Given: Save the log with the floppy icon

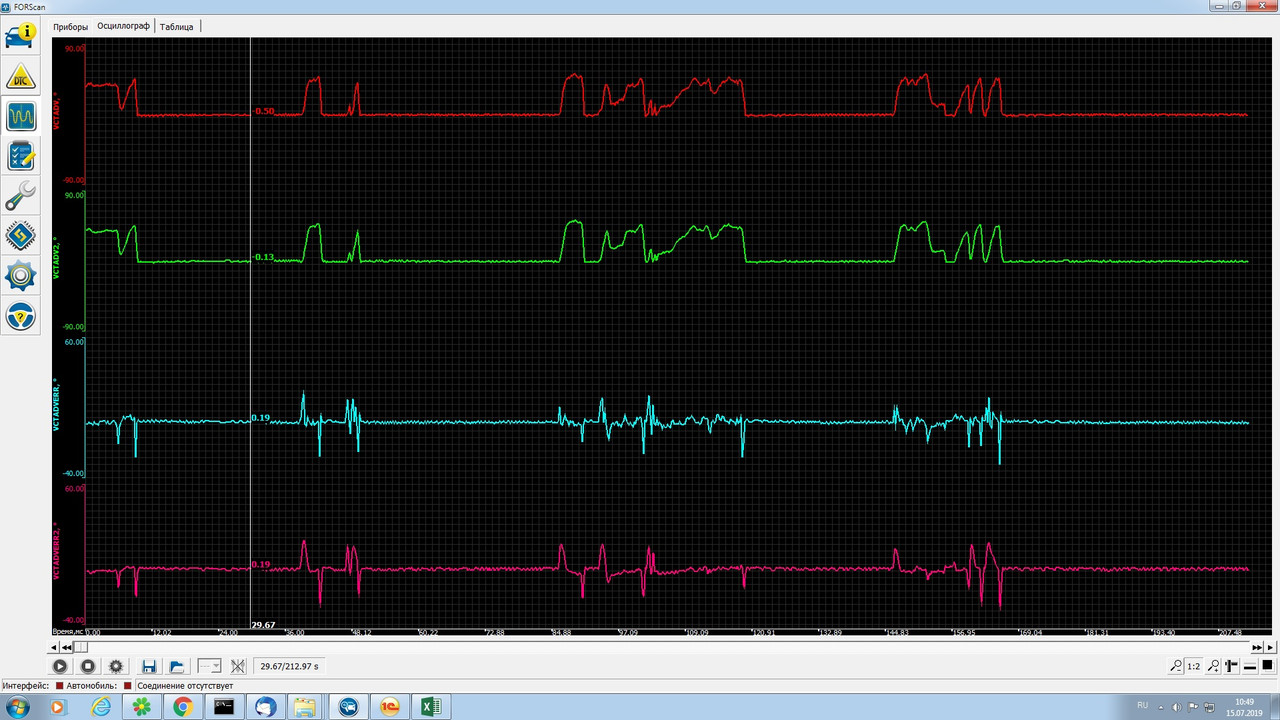Looking at the screenshot, I should tap(149, 666).
